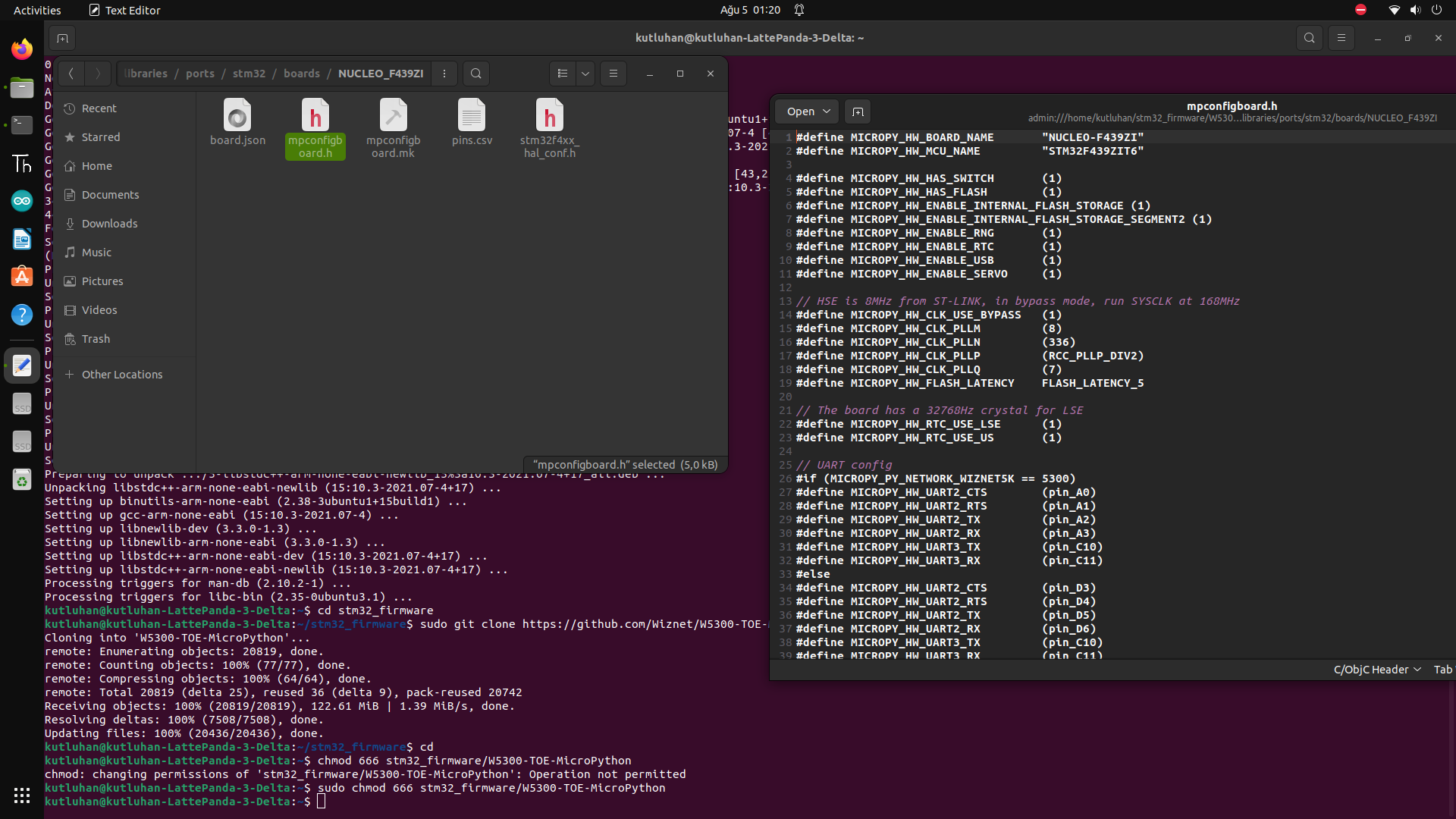Click the Text Editor menu in the top bar

124,10
